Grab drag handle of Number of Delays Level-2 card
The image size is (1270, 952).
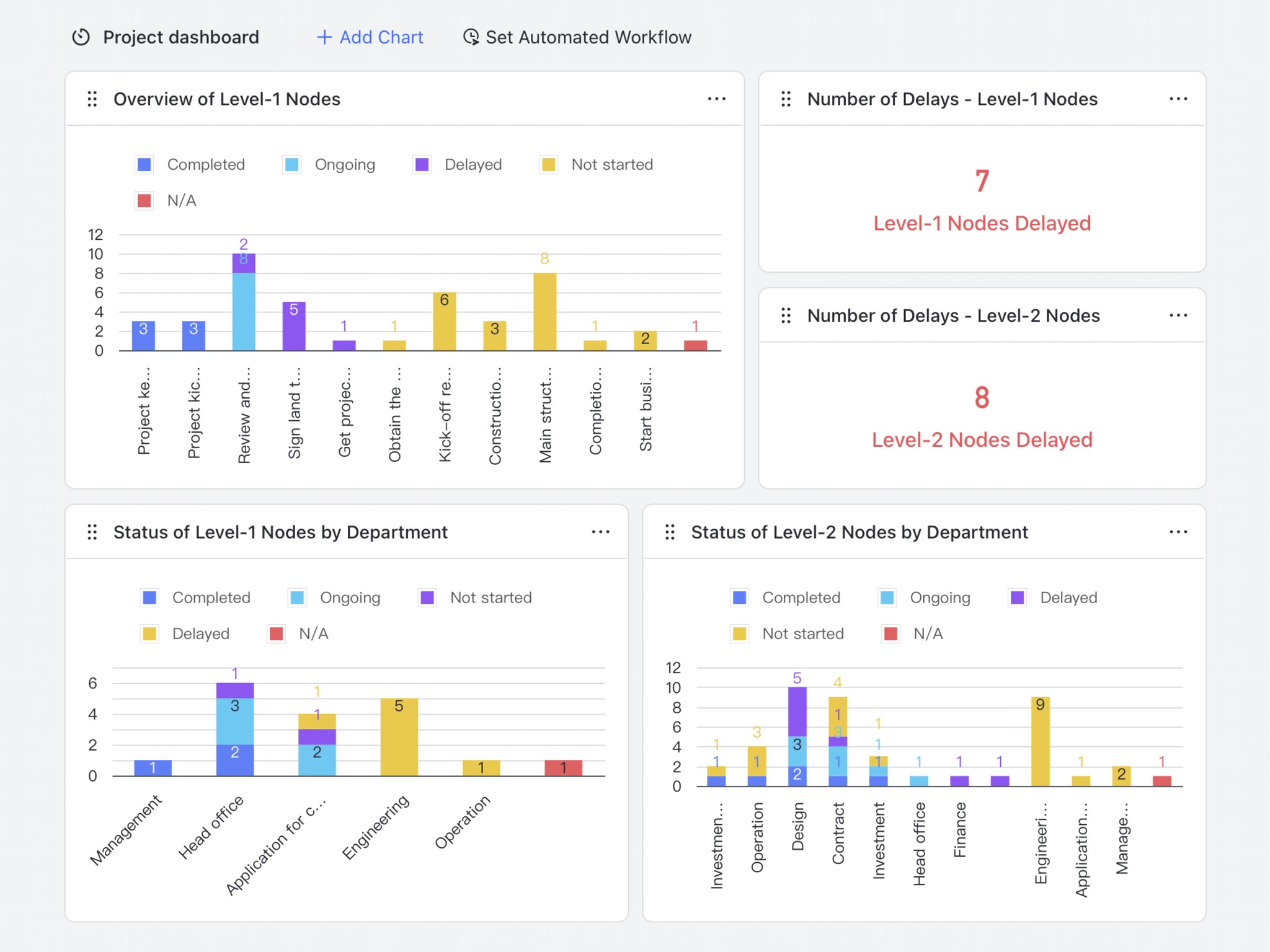786,315
